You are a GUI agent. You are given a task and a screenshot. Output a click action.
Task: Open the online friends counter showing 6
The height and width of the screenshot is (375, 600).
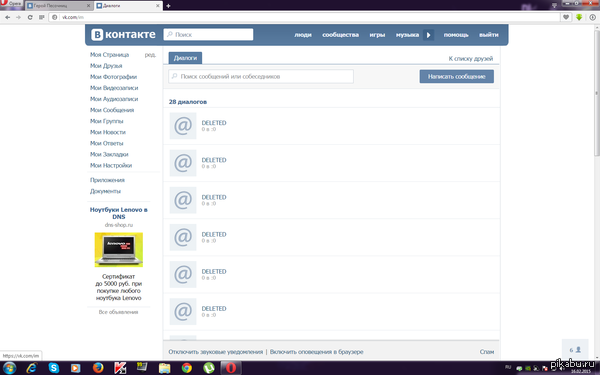[575, 350]
